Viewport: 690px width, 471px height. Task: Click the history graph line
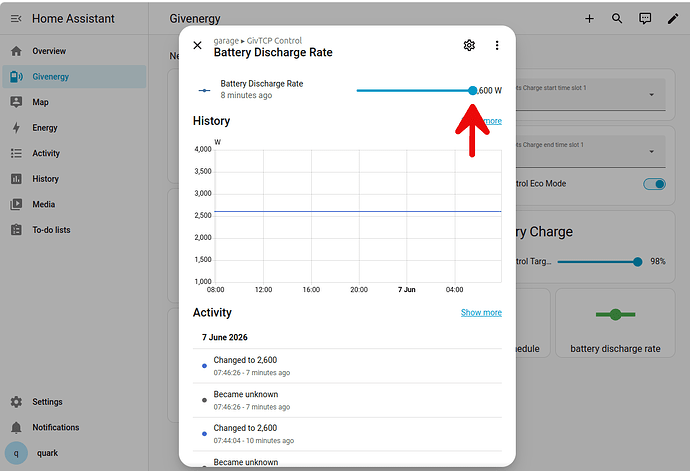point(357,212)
